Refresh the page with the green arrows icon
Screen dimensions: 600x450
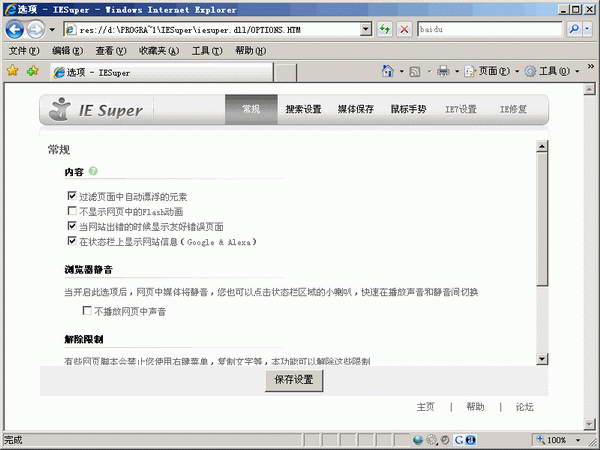384,29
